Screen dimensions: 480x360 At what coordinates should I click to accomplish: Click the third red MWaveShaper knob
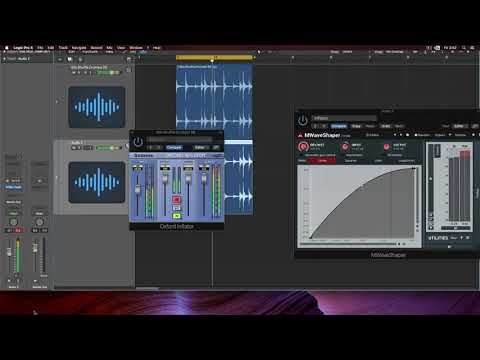pos(386,146)
